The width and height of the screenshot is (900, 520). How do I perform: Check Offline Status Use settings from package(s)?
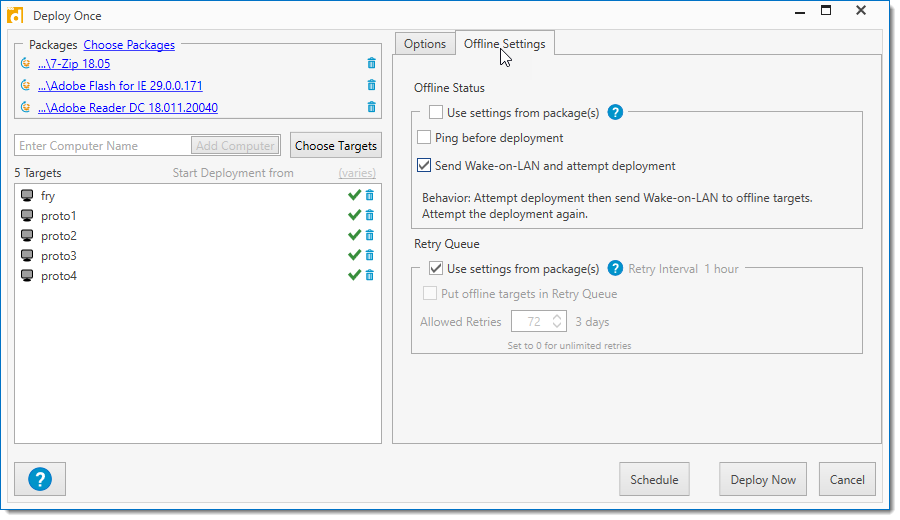[x=436, y=112]
